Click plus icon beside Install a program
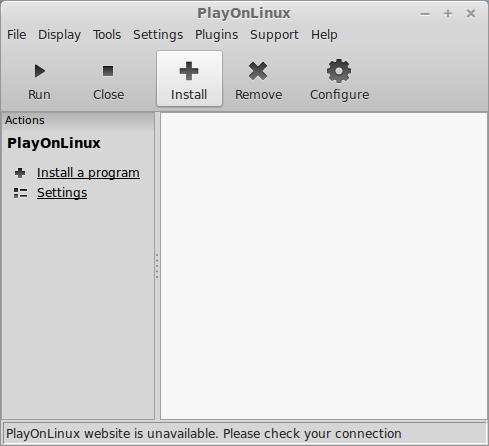This screenshot has height=446, width=489. click(x=20, y=173)
